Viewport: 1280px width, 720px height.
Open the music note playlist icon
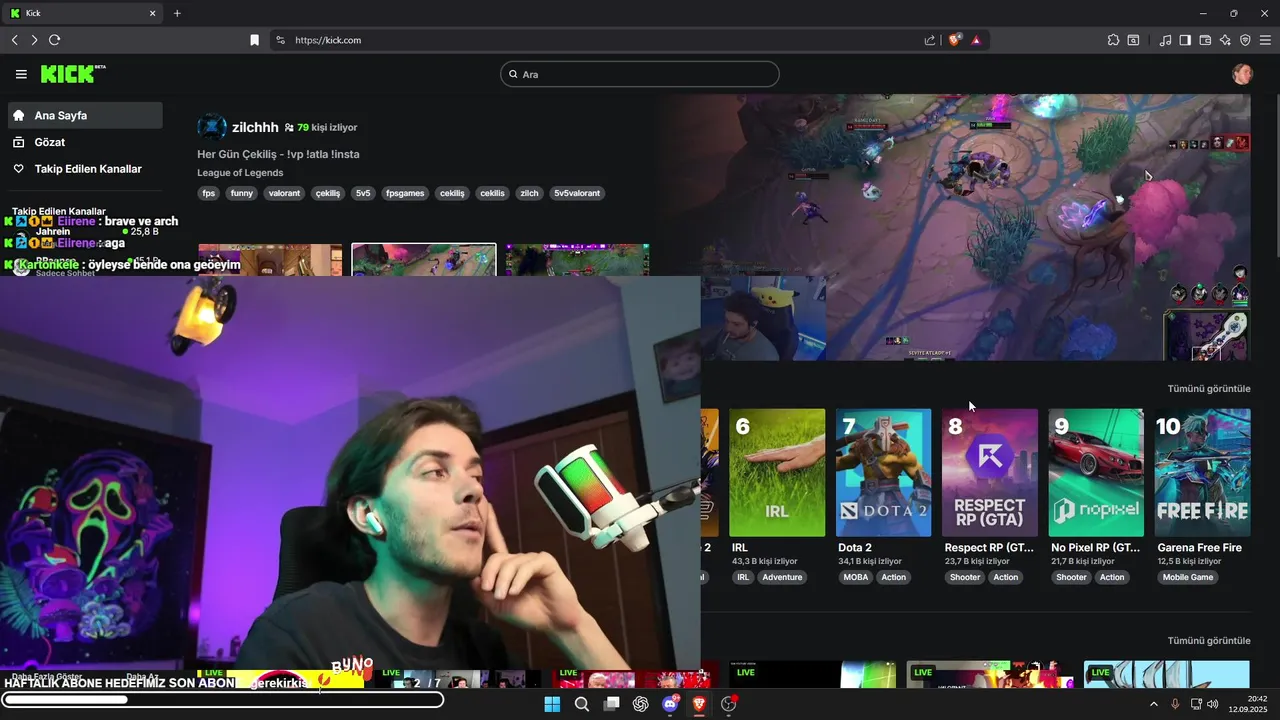pyautogui.click(x=1165, y=40)
